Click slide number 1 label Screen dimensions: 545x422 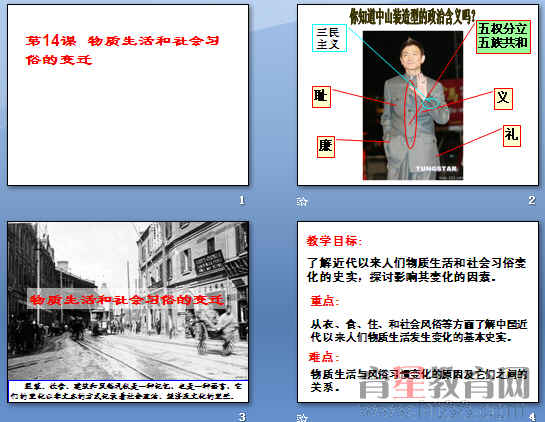(x=242, y=200)
